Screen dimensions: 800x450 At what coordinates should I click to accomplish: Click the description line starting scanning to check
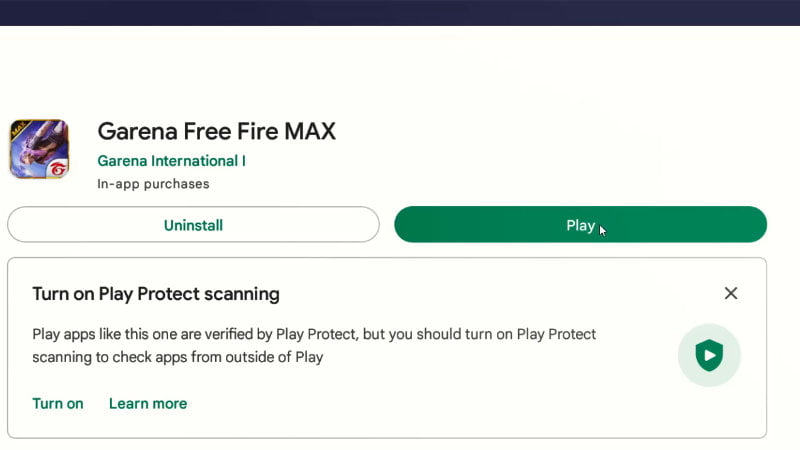178,356
